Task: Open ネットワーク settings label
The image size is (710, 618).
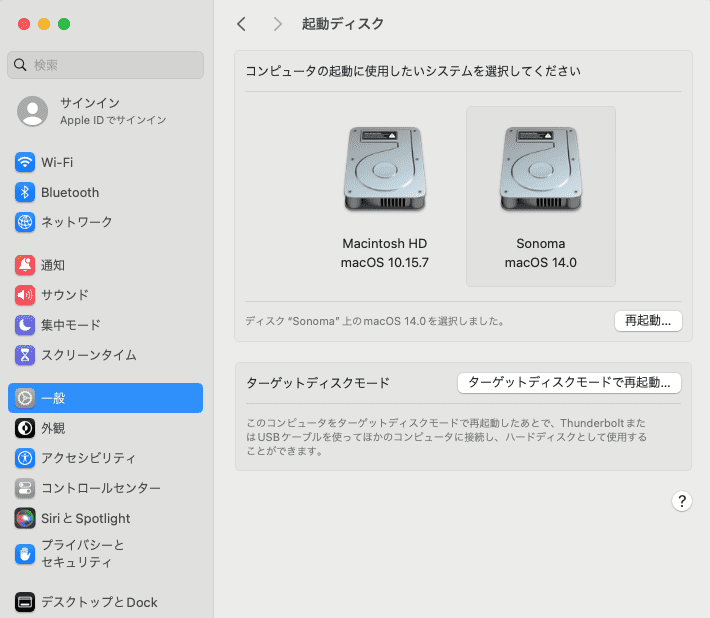Action: (x=77, y=222)
